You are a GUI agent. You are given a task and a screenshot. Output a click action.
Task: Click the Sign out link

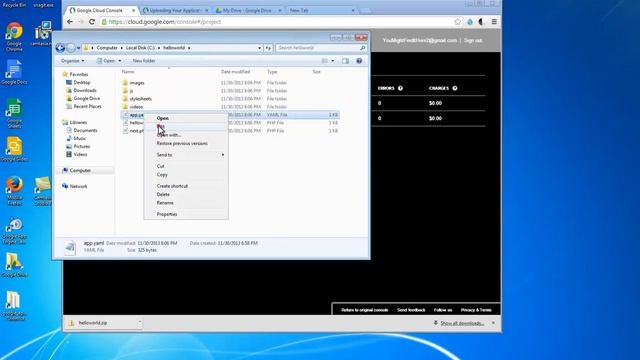(x=473, y=40)
